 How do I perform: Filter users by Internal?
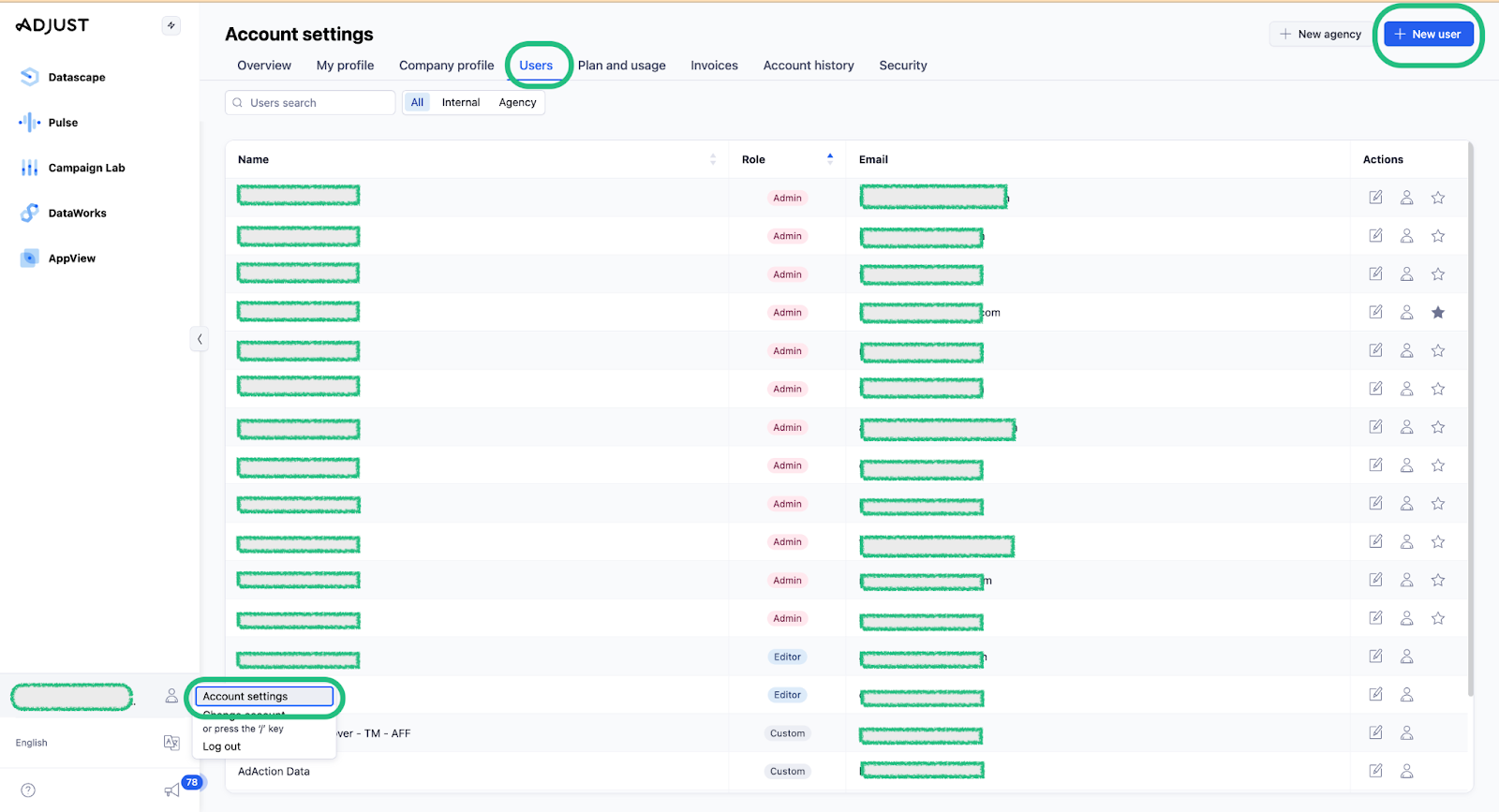[461, 102]
